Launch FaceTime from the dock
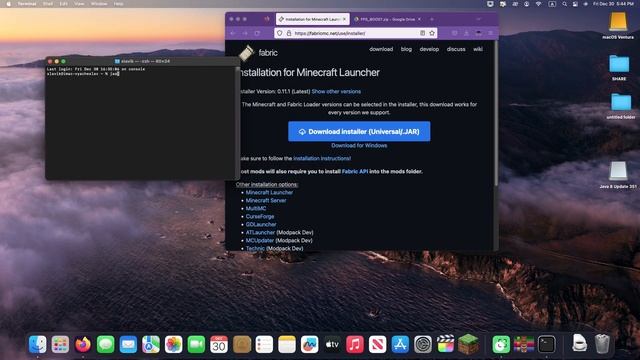Screen dimensions: 640x360 [196, 344]
